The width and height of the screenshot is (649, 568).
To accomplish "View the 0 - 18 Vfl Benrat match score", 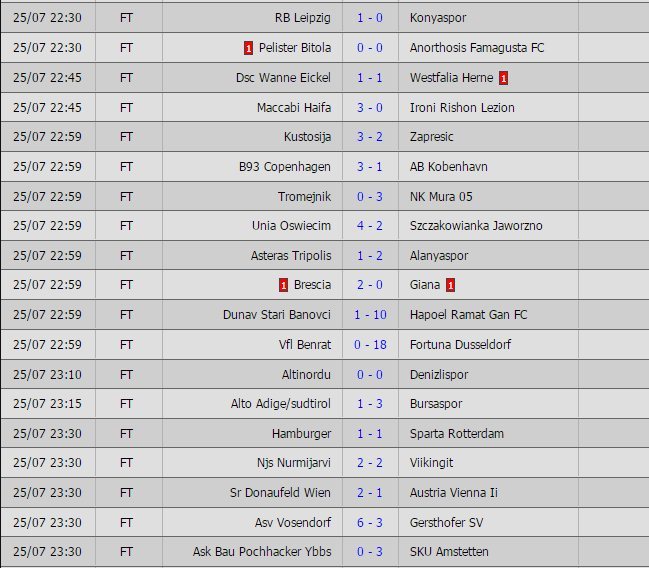I will point(369,344).
